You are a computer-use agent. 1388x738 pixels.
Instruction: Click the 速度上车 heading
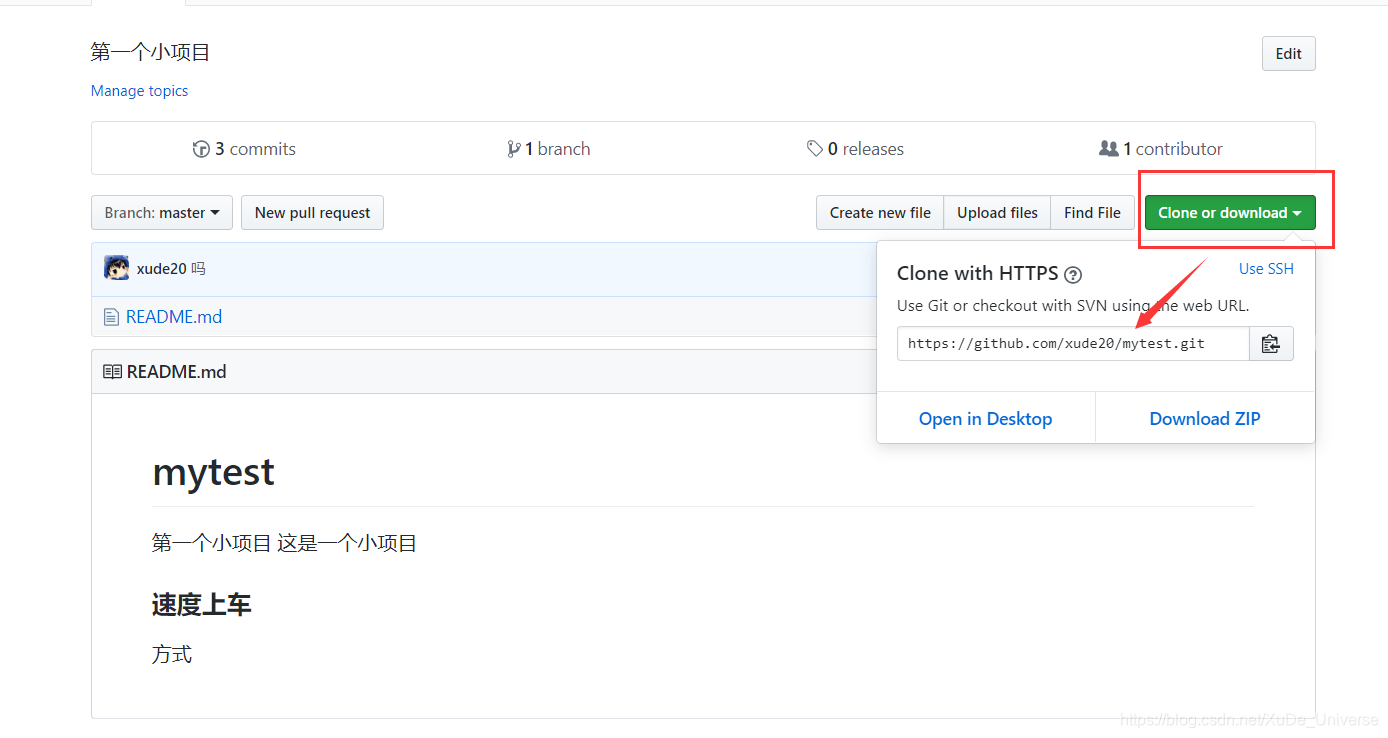[201, 604]
